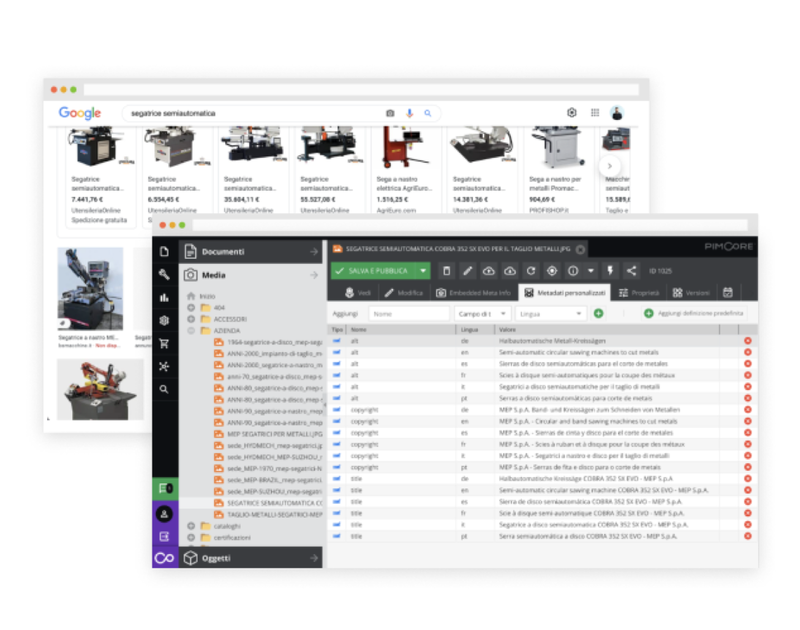
Task: Expand the cataloghi folder
Action: click(x=191, y=526)
